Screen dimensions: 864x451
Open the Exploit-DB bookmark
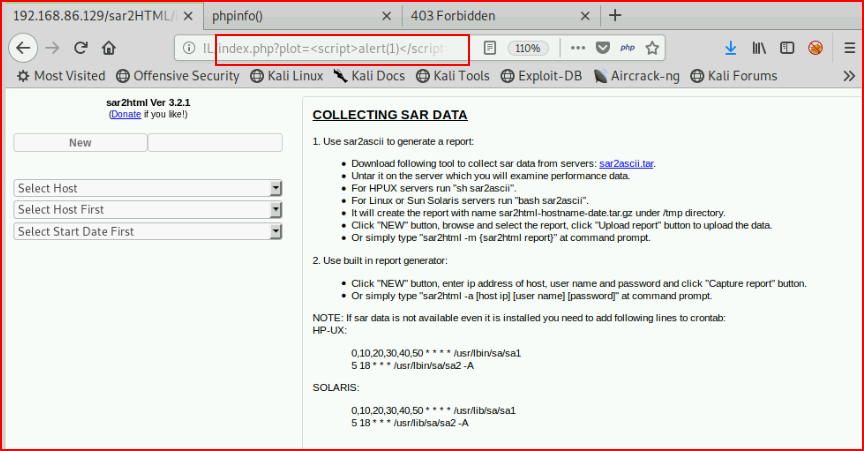click(541, 76)
